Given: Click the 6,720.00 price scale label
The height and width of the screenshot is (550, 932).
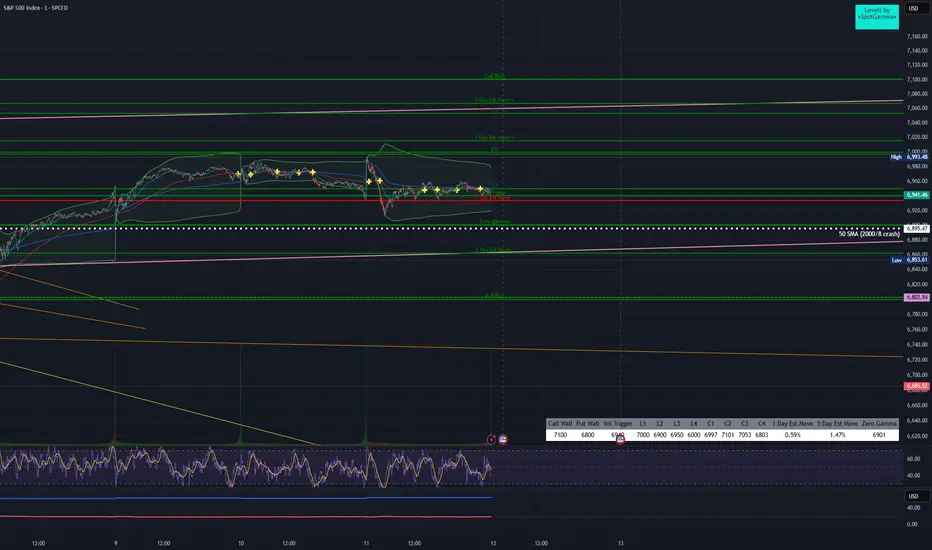Looking at the screenshot, I should click(917, 360).
